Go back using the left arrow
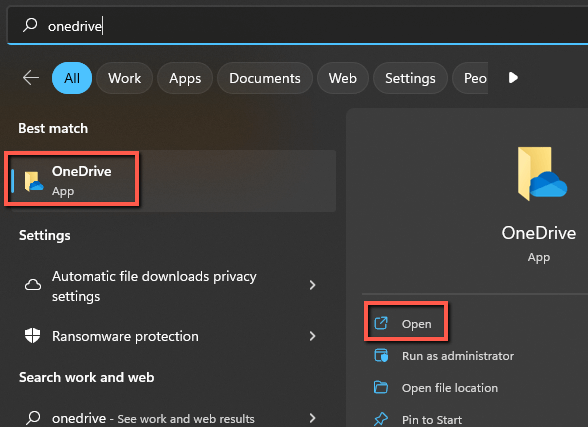Screen dimensions: 588x427 tap(31, 78)
